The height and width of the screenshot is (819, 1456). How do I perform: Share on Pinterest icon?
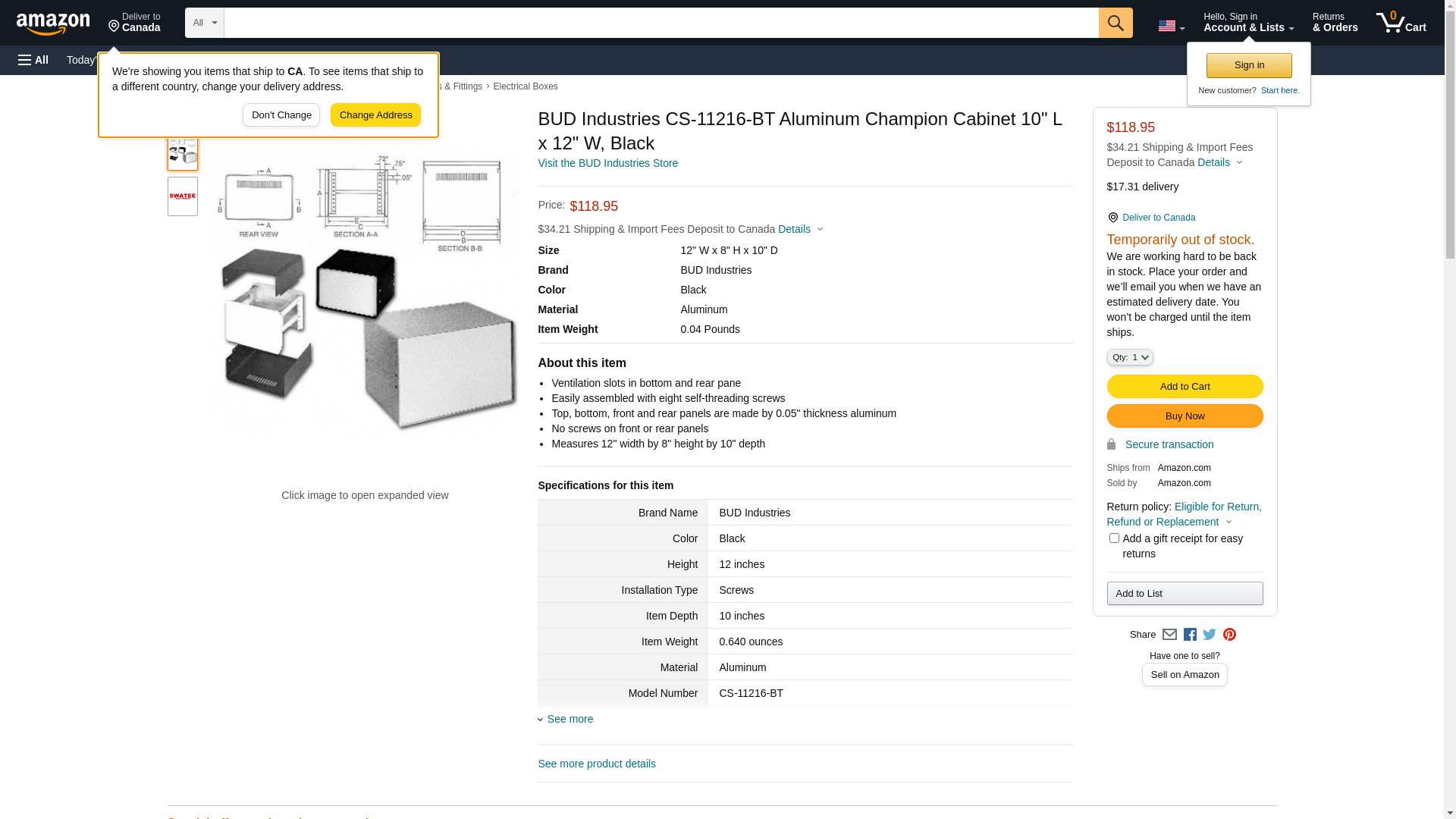tap(1229, 635)
